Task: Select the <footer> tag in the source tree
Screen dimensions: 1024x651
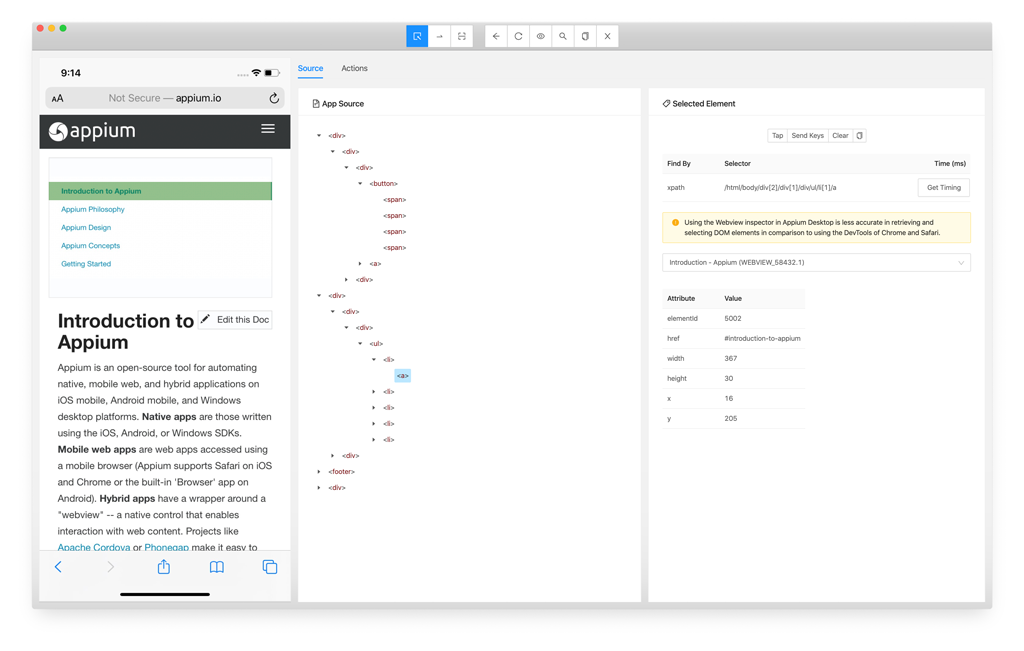Action: 342,471
